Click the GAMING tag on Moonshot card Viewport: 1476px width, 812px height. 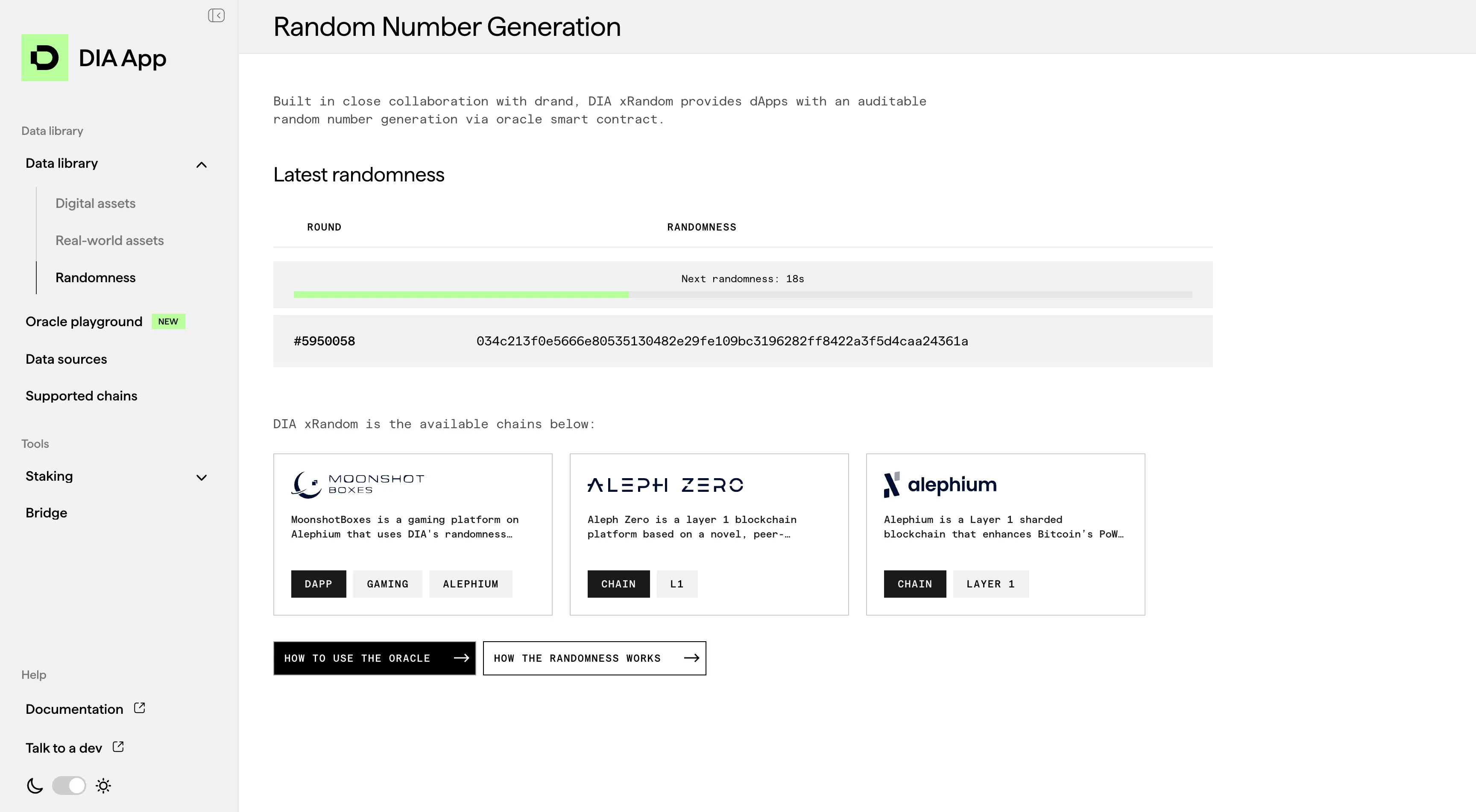(x=387, y=584)
